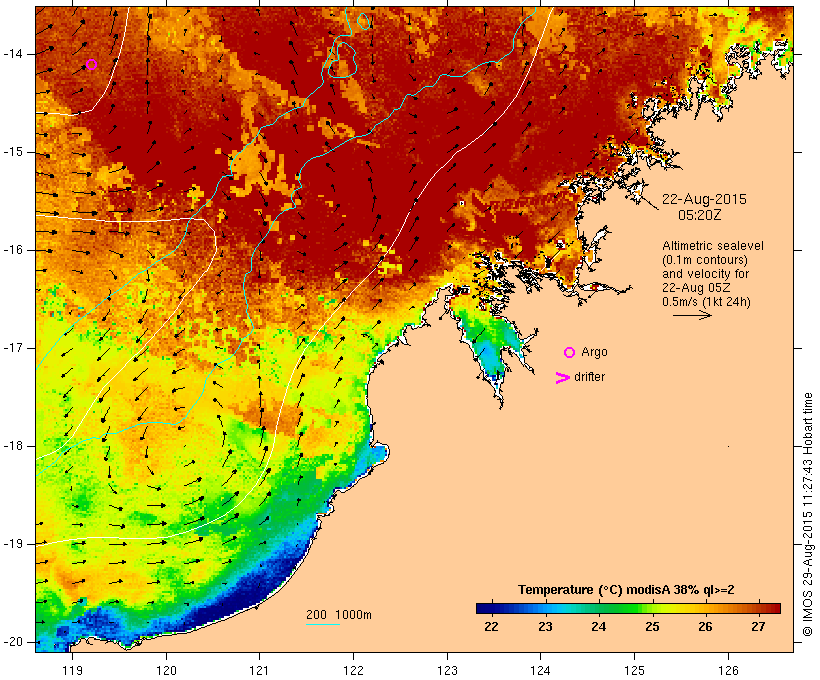Click the 'Altimetric sealevel' text
820x680 pixels.
[713, 246]
